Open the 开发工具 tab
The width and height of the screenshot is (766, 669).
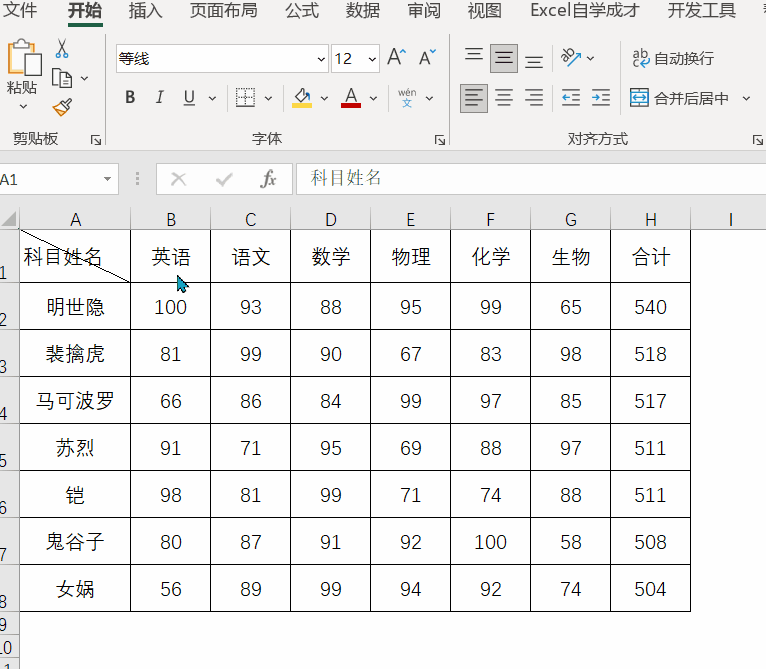click(x=702, y=10)
